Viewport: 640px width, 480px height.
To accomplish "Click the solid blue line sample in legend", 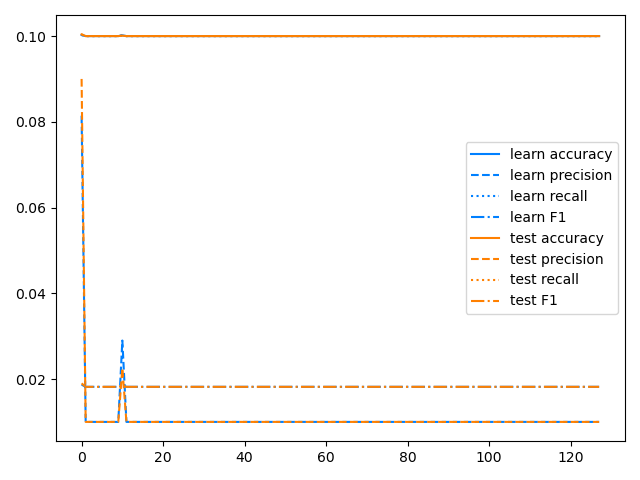I will pyautogui.click(x=487, y=155).
